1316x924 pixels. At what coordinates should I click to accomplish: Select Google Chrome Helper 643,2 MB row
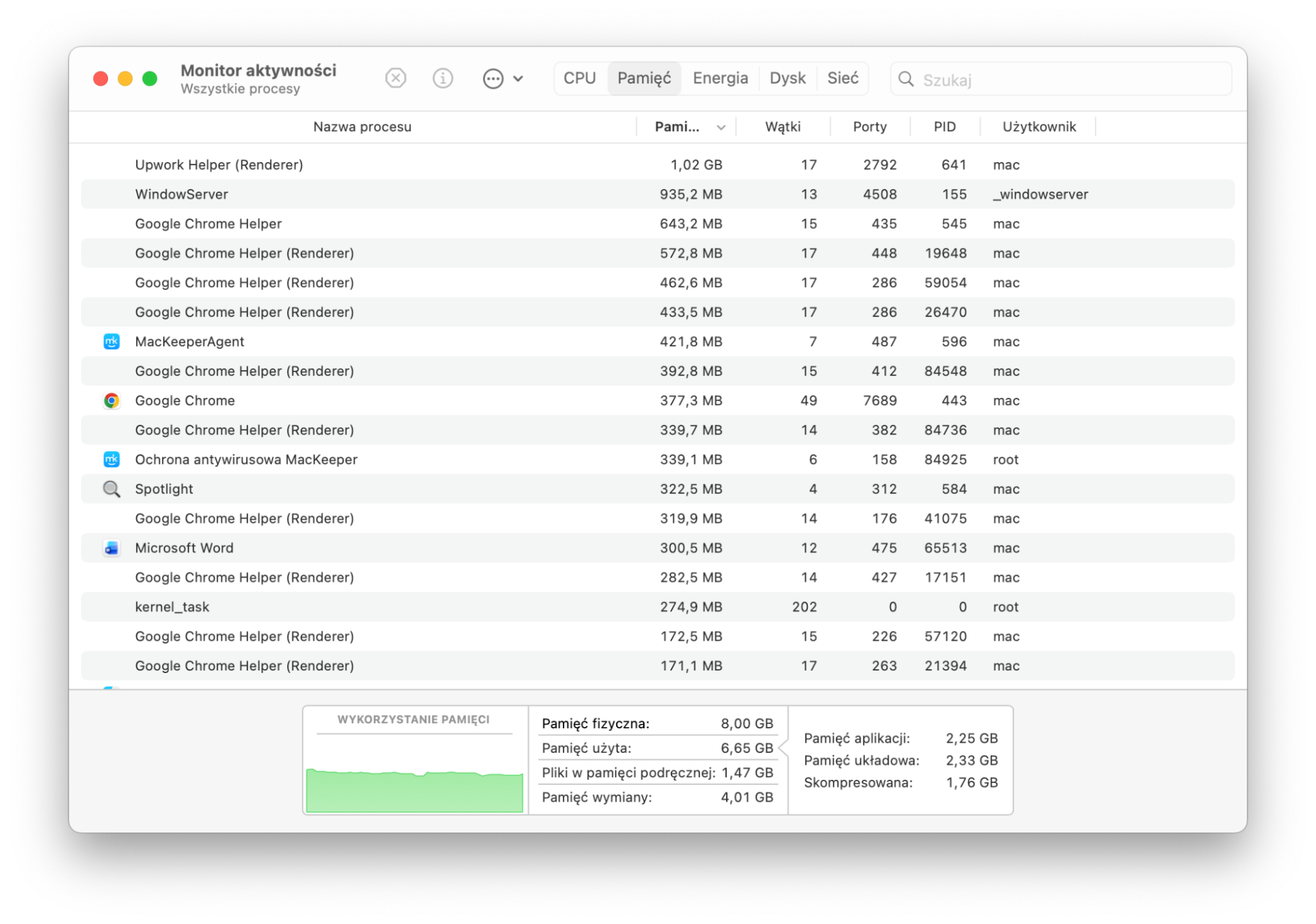point(658,224)
